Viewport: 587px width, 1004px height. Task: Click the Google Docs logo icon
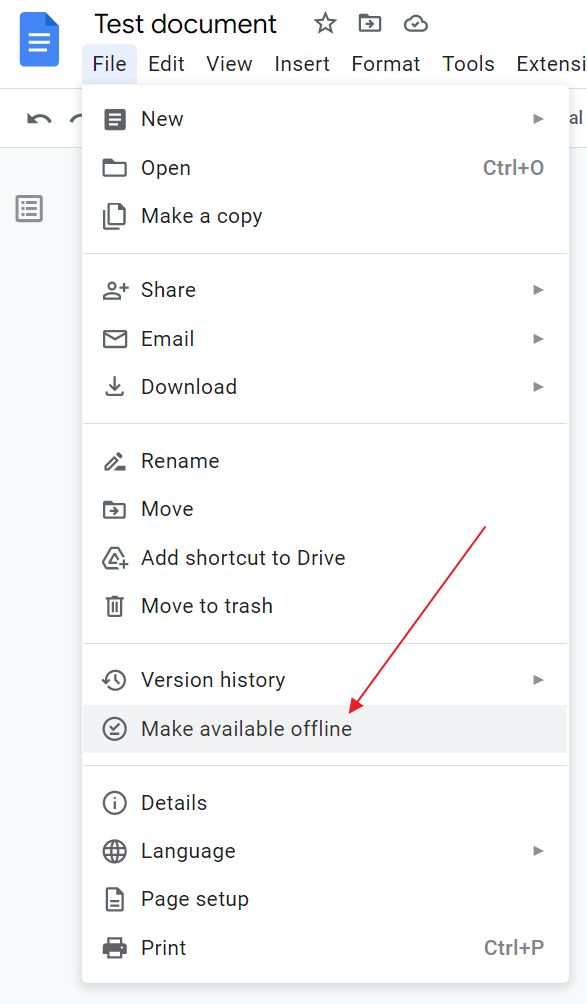(37, 39)
